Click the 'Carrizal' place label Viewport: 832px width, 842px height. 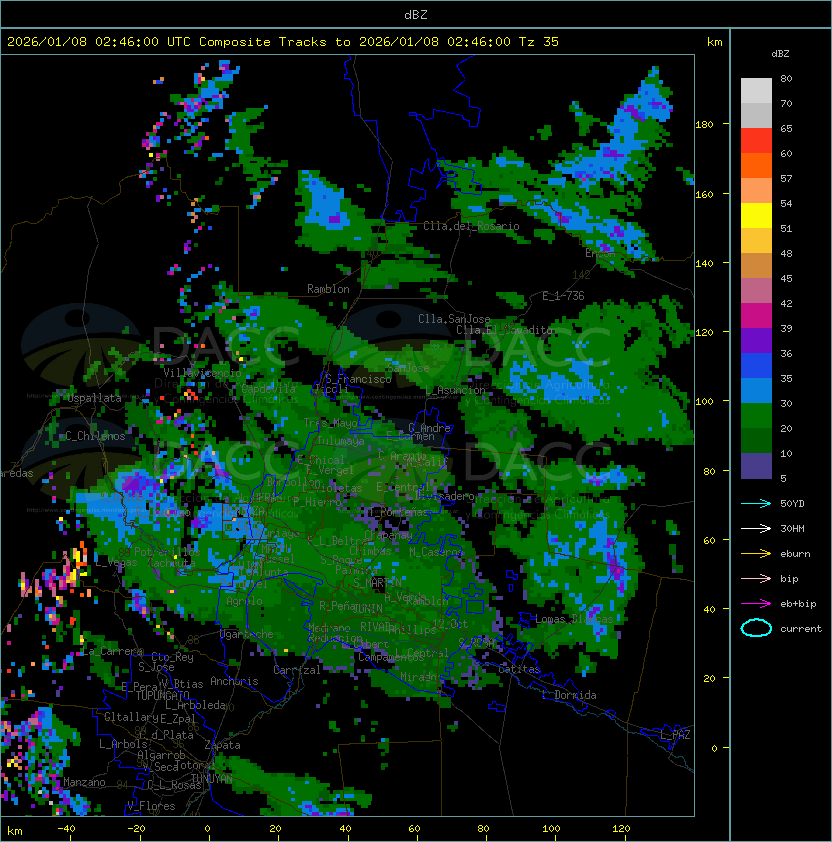point(296,670)
